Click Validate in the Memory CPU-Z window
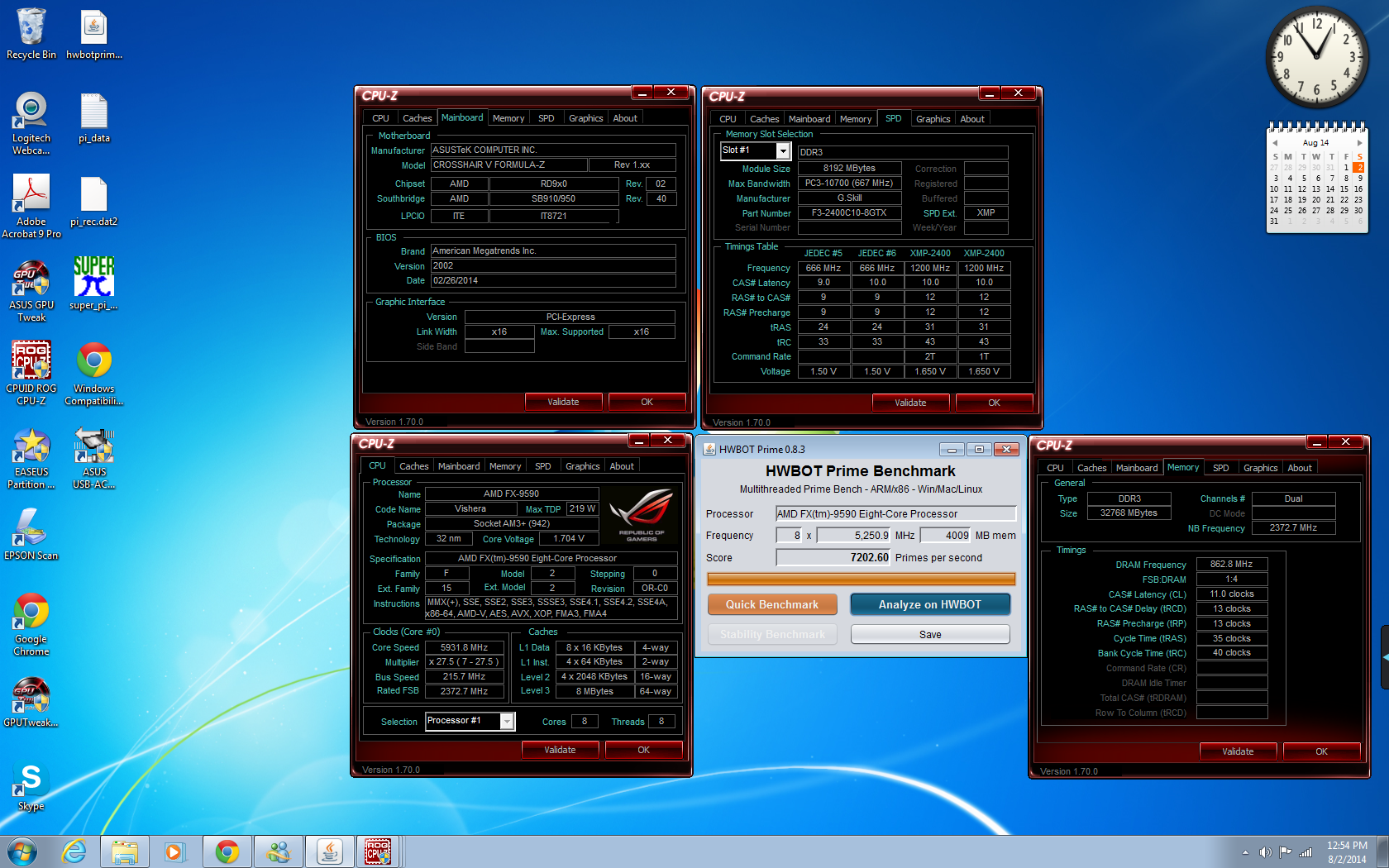 pyautogui.click(x=1238, y=751)
